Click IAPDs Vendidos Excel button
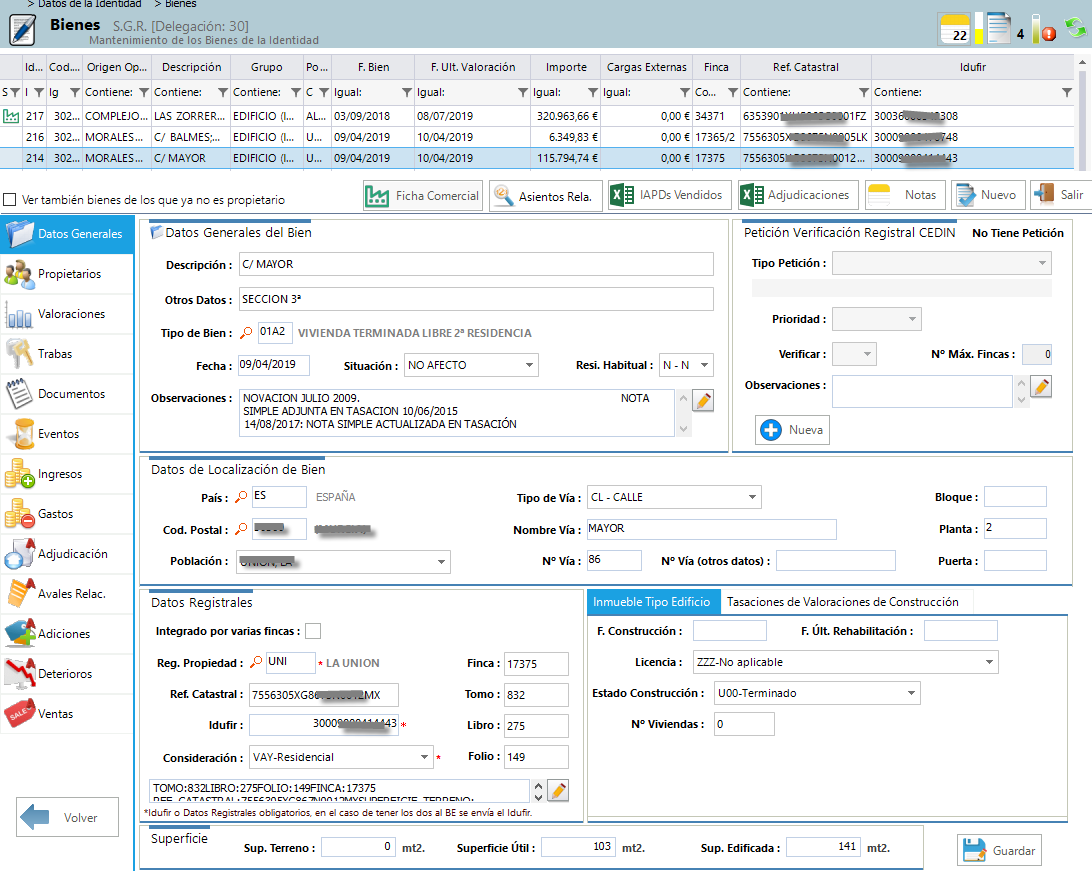This screenshot has width=1092, height=873. 670,195
